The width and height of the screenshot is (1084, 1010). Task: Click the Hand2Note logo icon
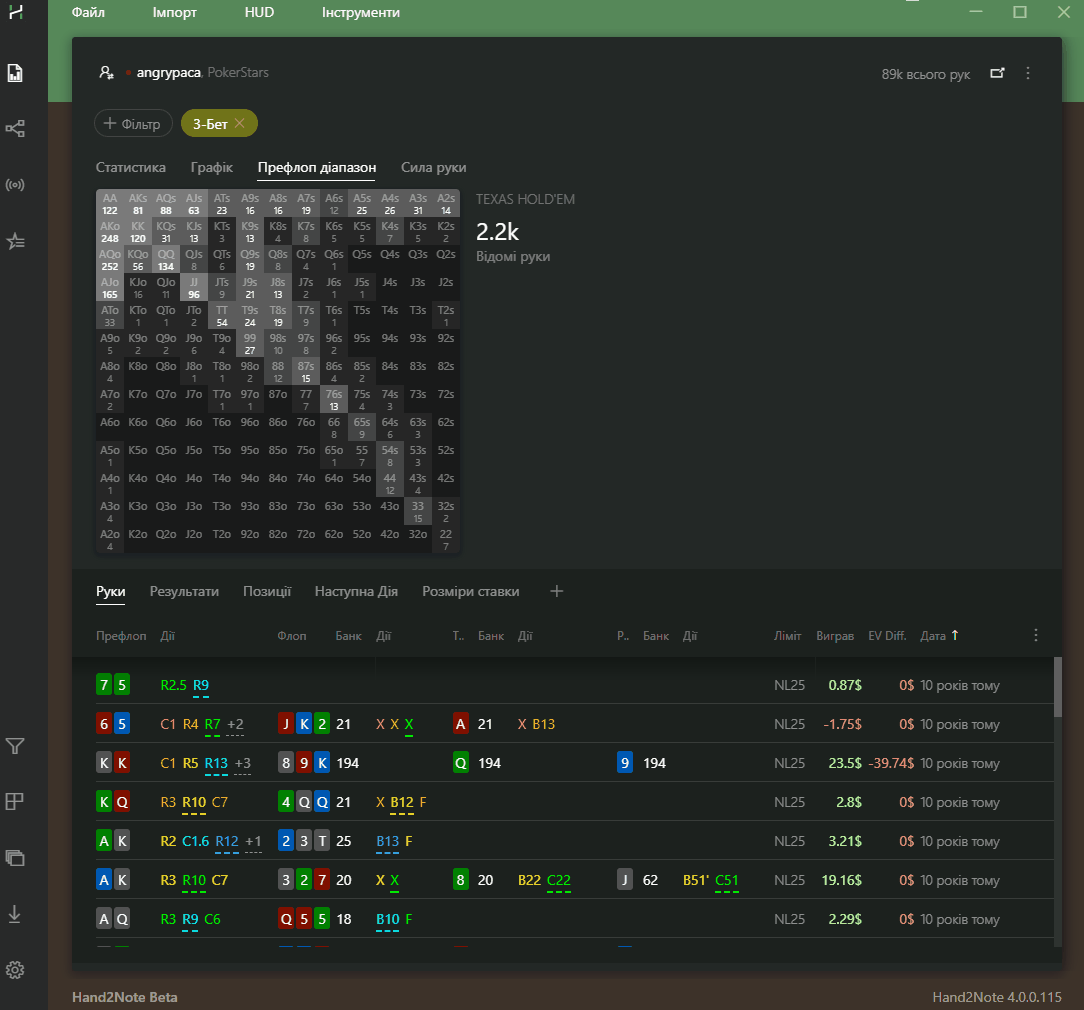(15, 12)
